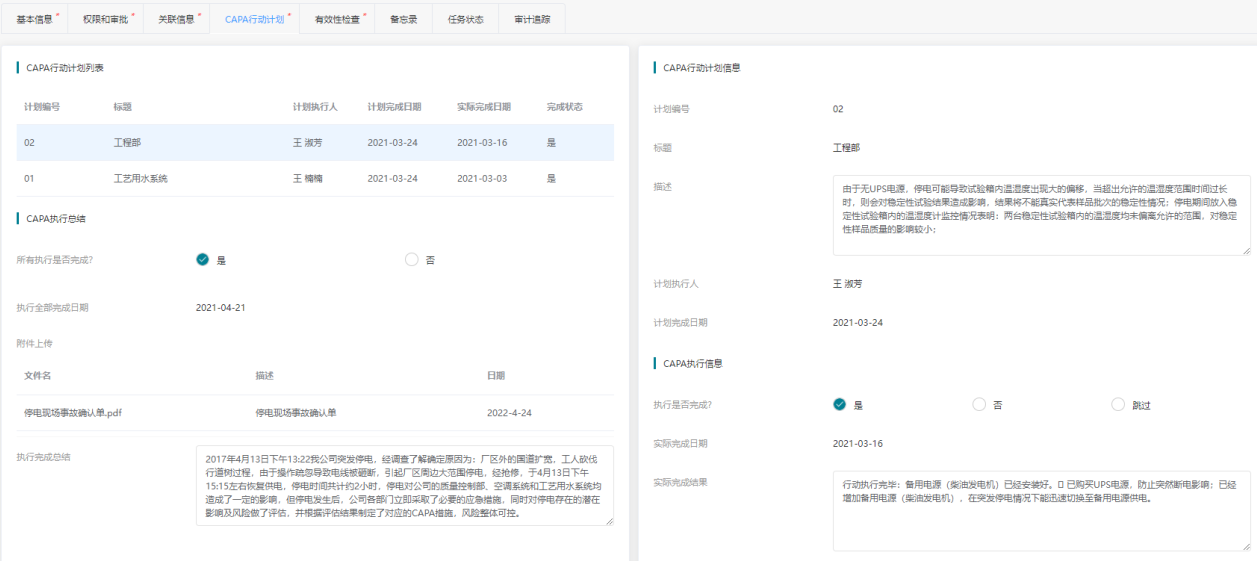This screenshot has width=1257, height=561.
Task: Click the attachment date 2022-4-24
Action: click(509, 412)
